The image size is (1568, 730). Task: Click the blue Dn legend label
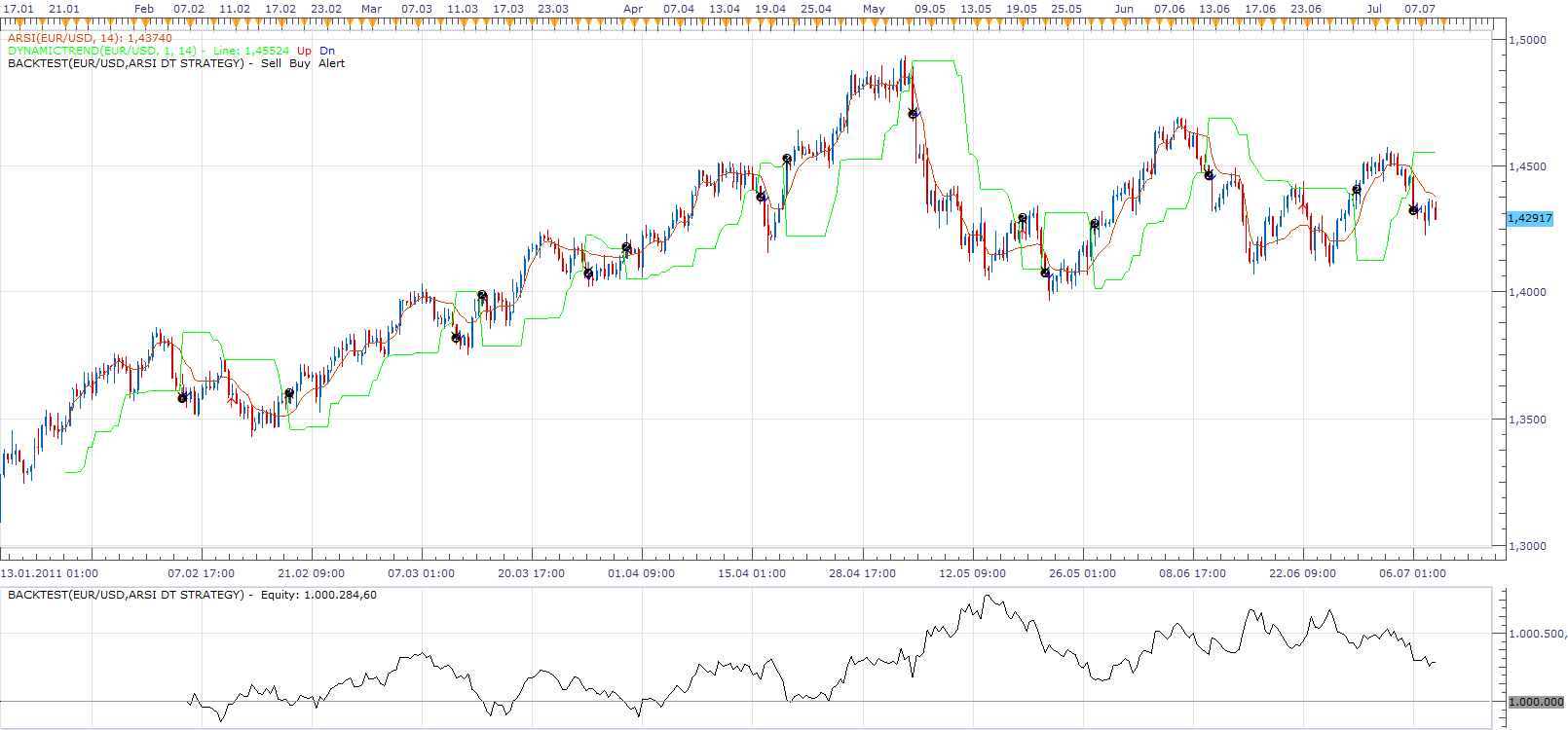tap(327, 51)
